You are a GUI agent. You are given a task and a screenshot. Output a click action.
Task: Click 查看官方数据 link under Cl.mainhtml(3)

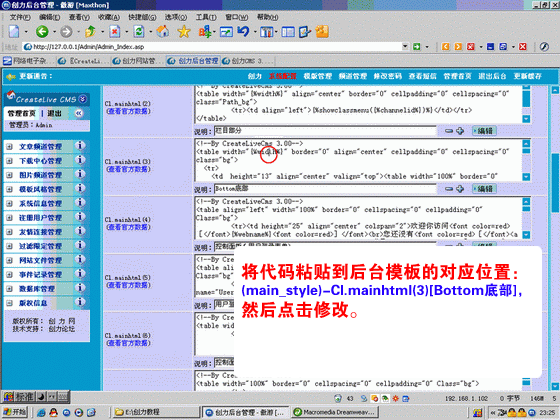tap(129, 169)
